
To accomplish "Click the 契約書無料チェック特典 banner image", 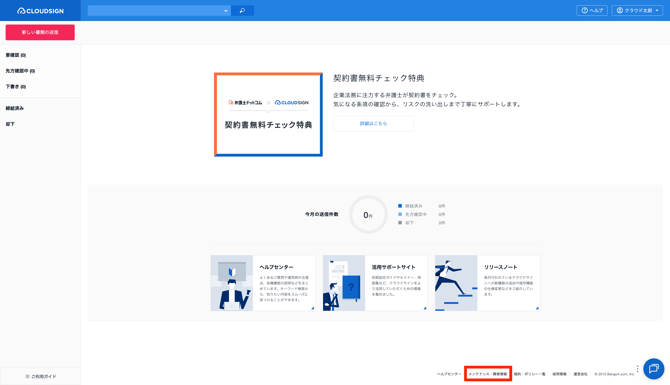I will [x=268, y=115].
